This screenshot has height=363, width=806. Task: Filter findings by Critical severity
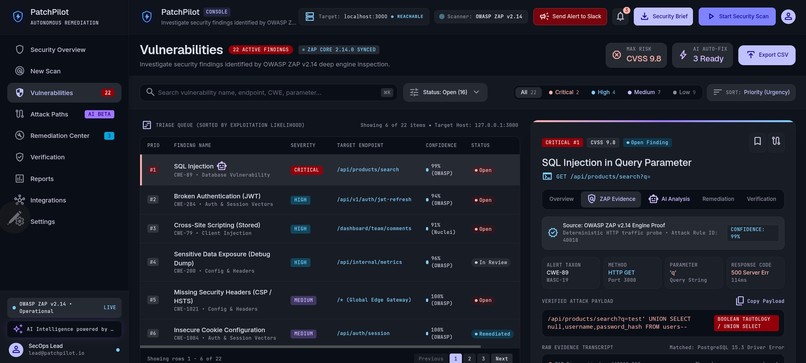[563, 93]
